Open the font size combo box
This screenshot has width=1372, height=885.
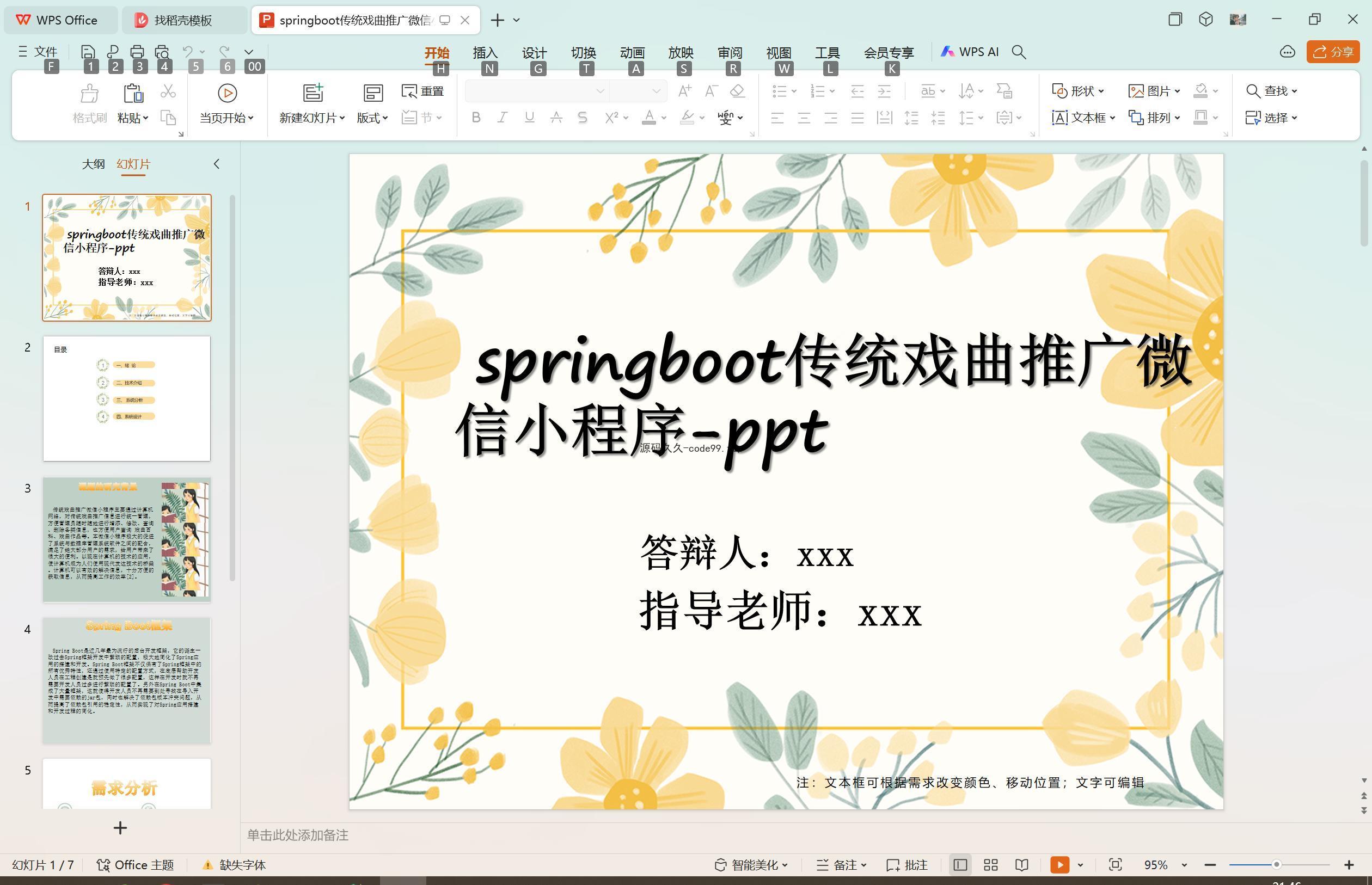pyautogui.click(x=638, y=91)
